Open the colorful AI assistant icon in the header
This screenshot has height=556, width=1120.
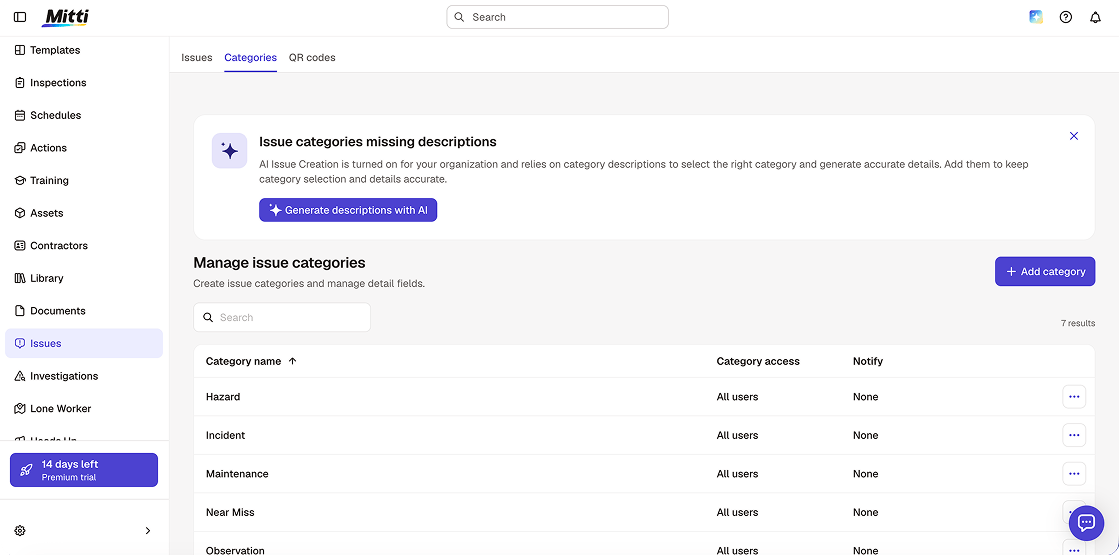[1036, 17]
